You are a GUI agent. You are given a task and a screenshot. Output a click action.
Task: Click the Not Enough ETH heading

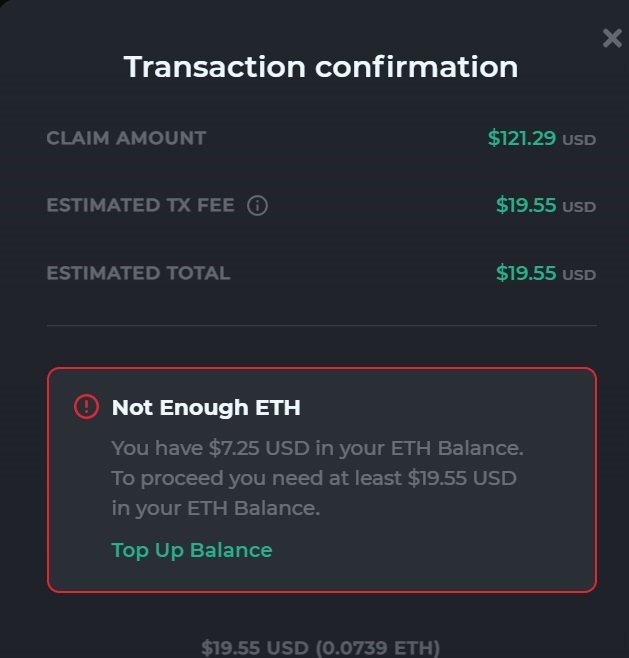[x=206, y=407]
